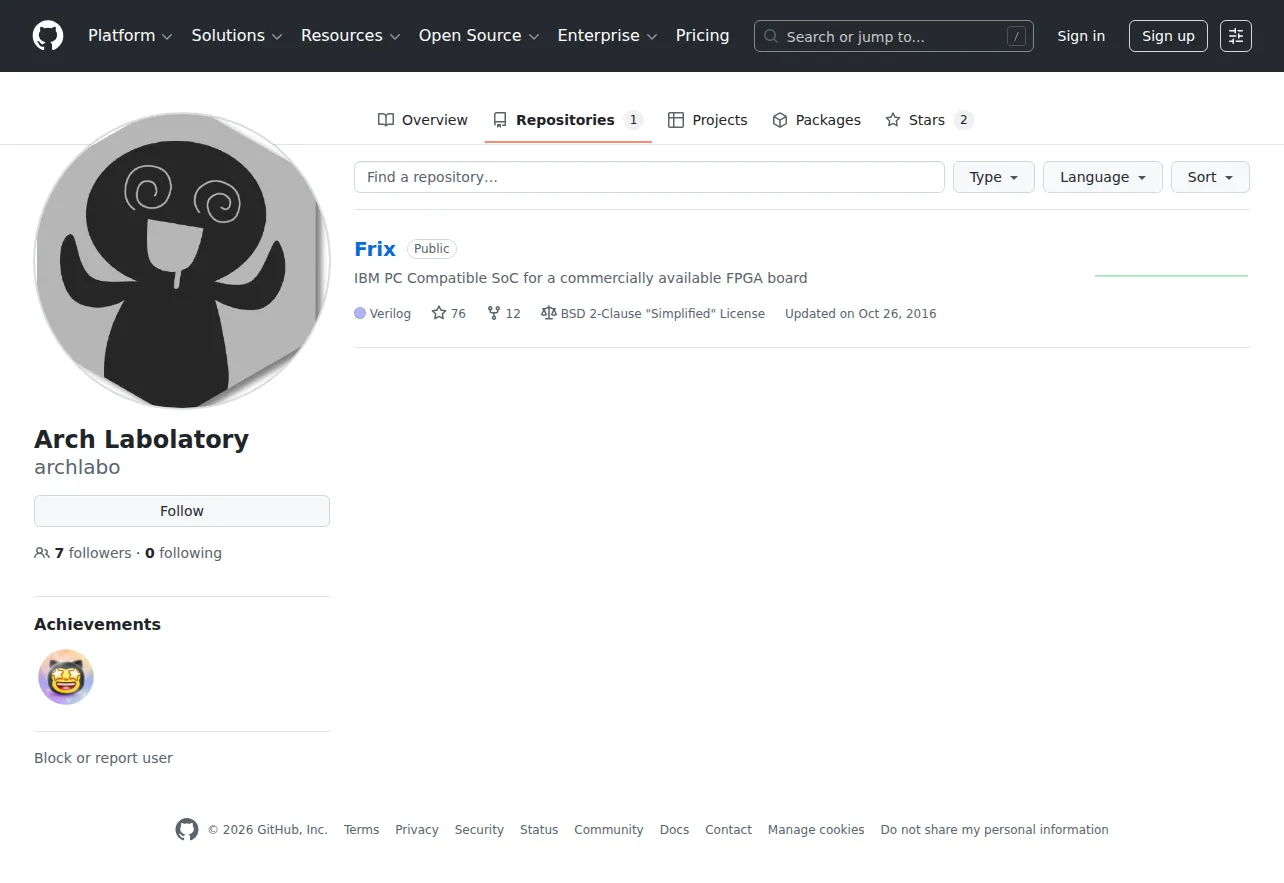The height and width of the screenshot is (883, 1284).
Task: Click the archlabo username text
Action: 77,467
